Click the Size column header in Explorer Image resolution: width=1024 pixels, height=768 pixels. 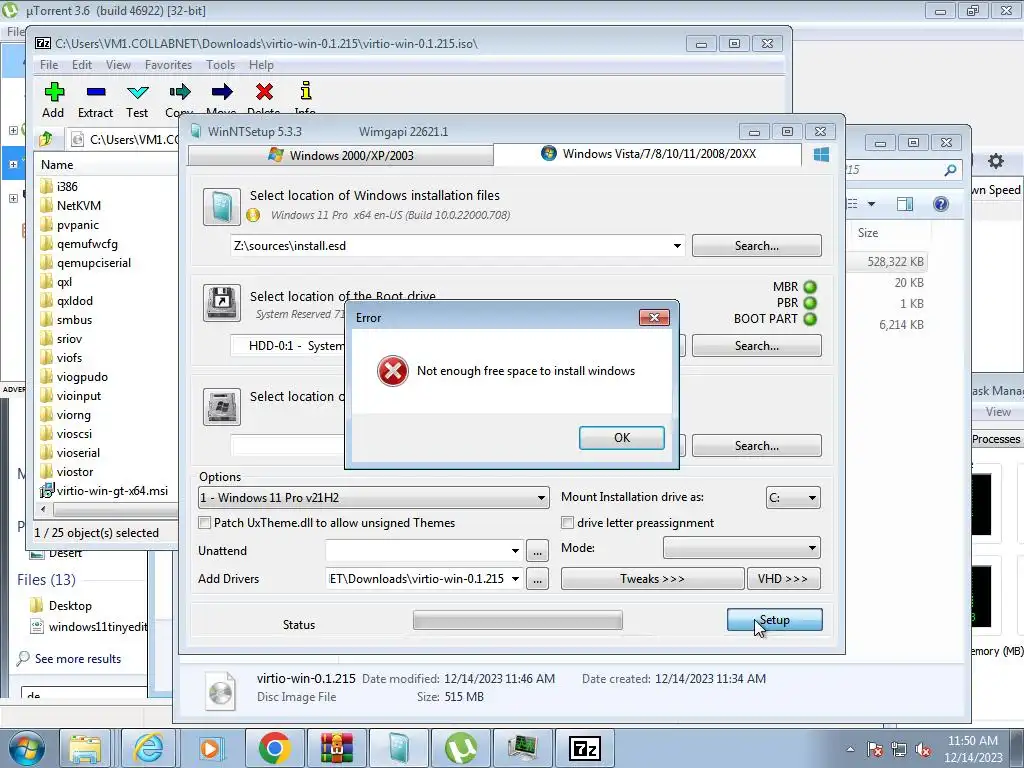[x=868, y=232]
